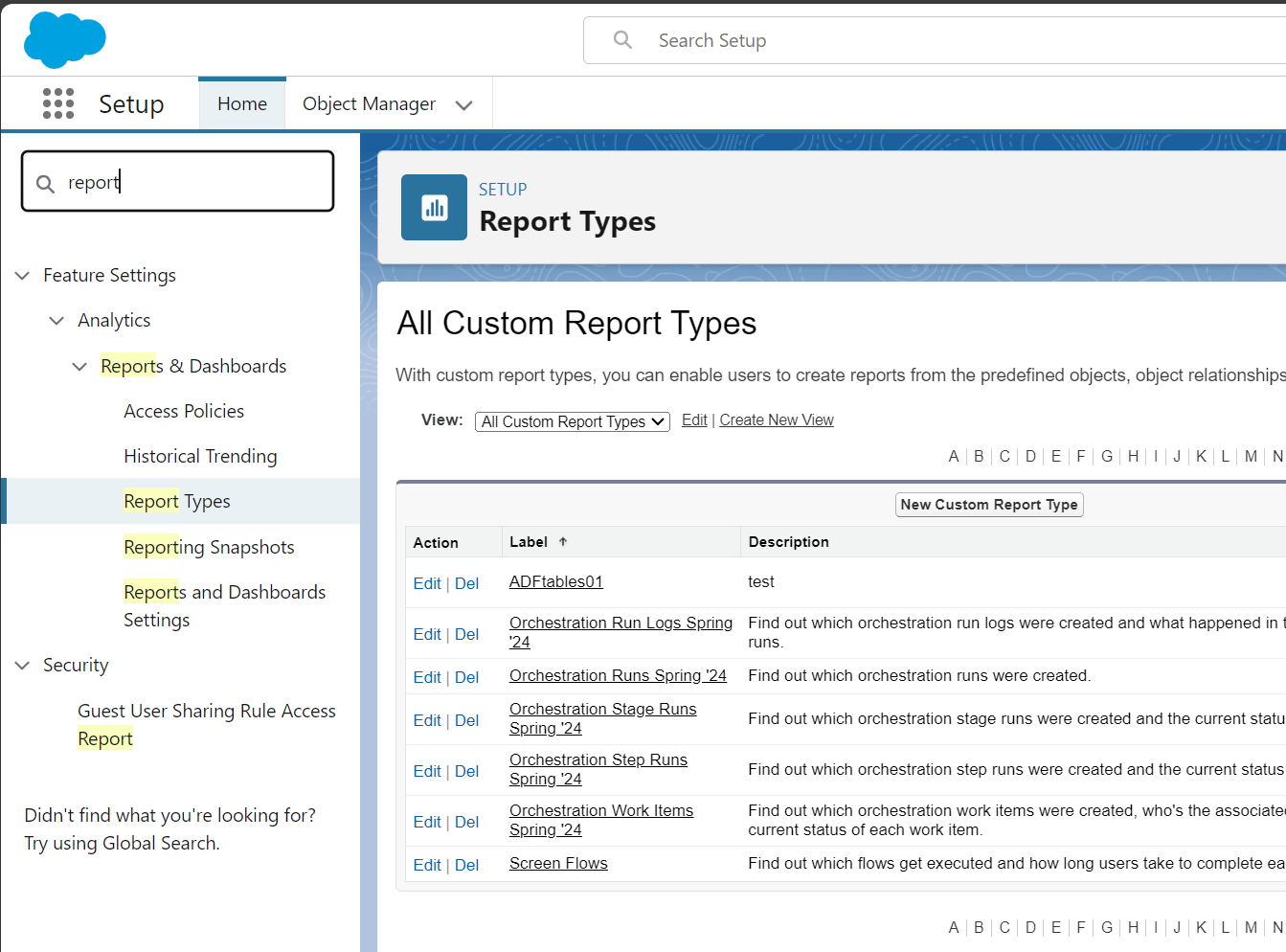The width and height of the screenshot is (1286, 952).
Task: Delete the ADFtables01 report type
Action: [x=466, y=583]
